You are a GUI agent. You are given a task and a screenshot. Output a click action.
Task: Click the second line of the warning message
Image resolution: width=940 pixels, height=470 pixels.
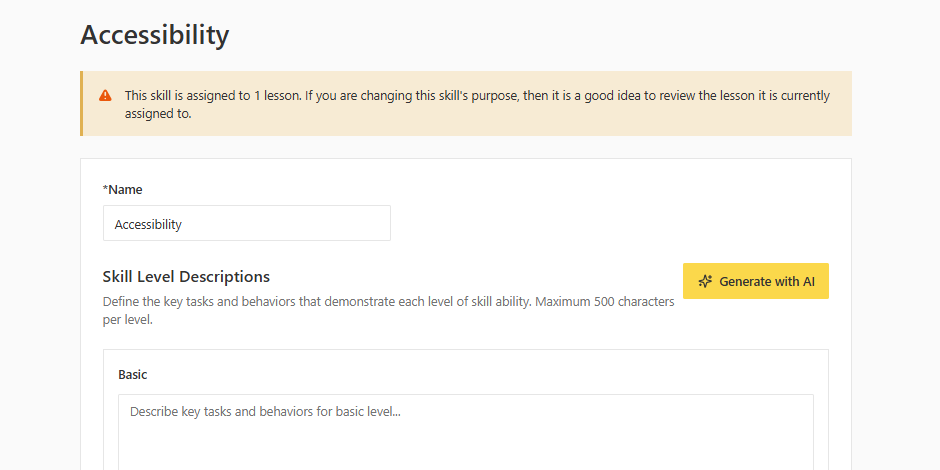pyautogui.click(x=158, y=114)
